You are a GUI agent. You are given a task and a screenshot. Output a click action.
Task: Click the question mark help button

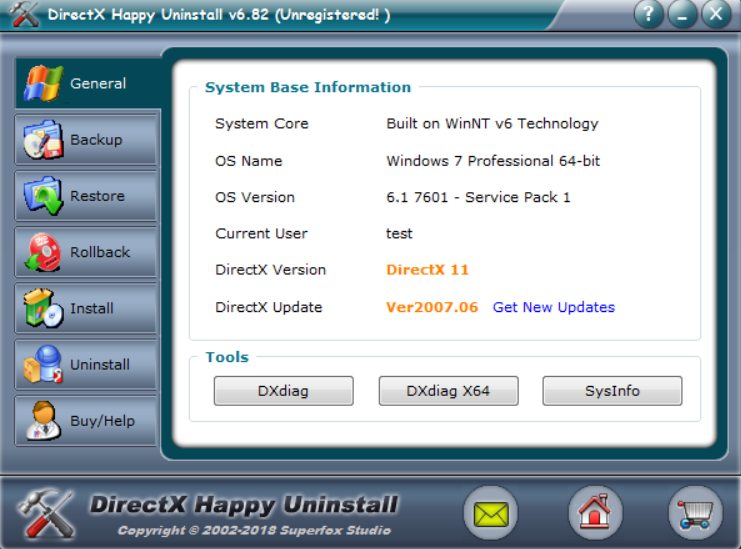coord(649,14)
